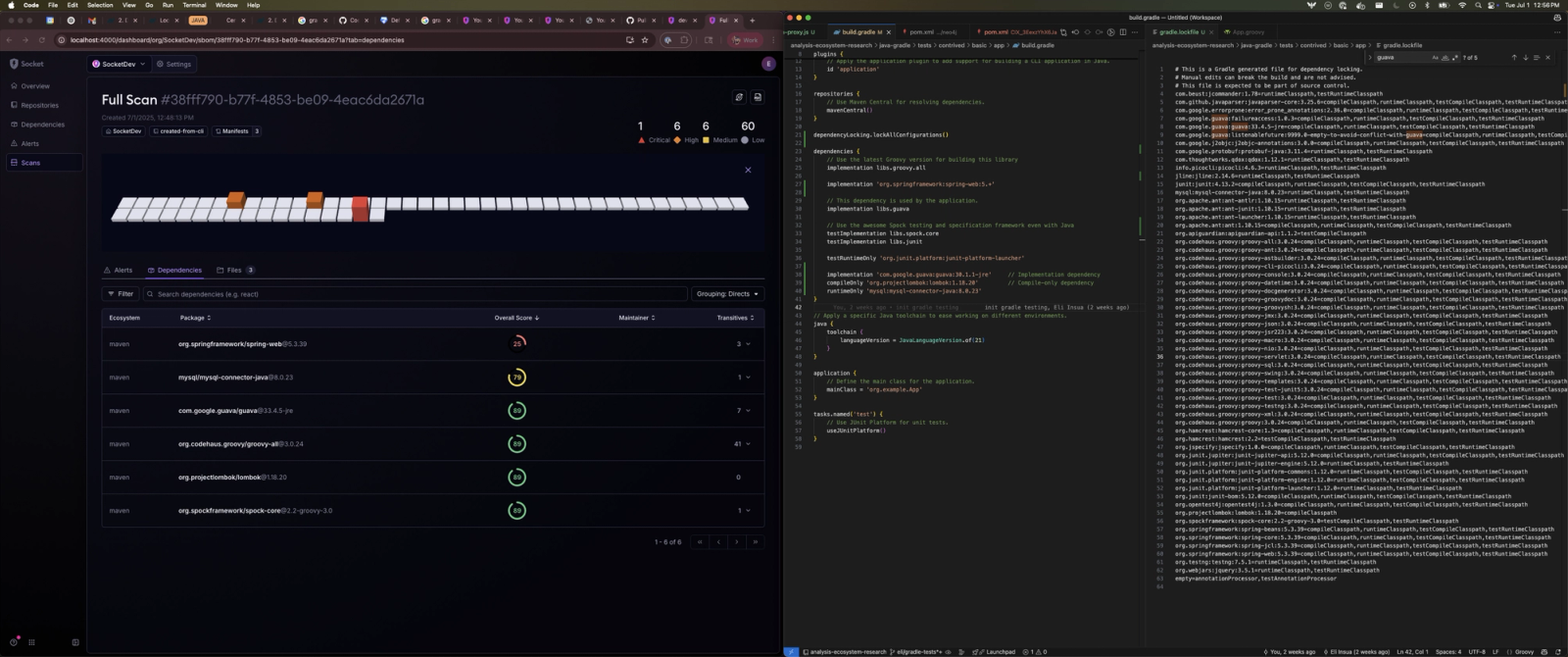Open gradle.lockfile editor tab

pyautogui.click(x=1179, y=32)
